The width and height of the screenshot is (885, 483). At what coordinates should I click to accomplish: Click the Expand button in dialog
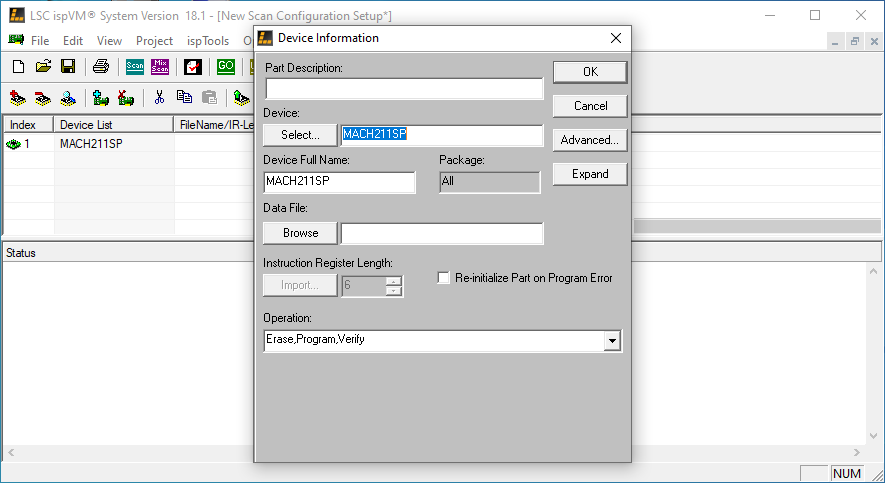coord(590,174)
